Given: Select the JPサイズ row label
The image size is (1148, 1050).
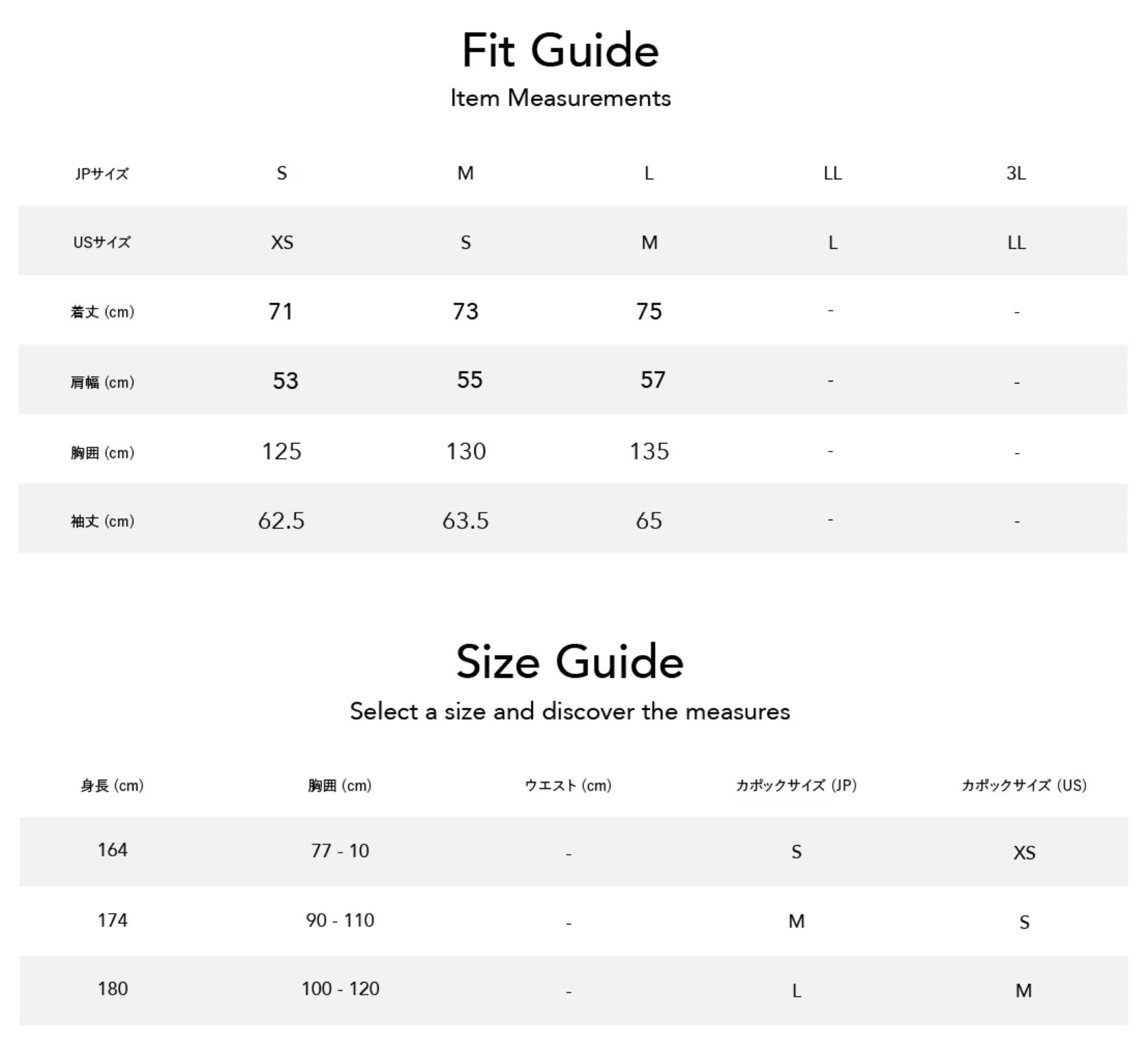Looking at the screenshot, I should [102, 174].
